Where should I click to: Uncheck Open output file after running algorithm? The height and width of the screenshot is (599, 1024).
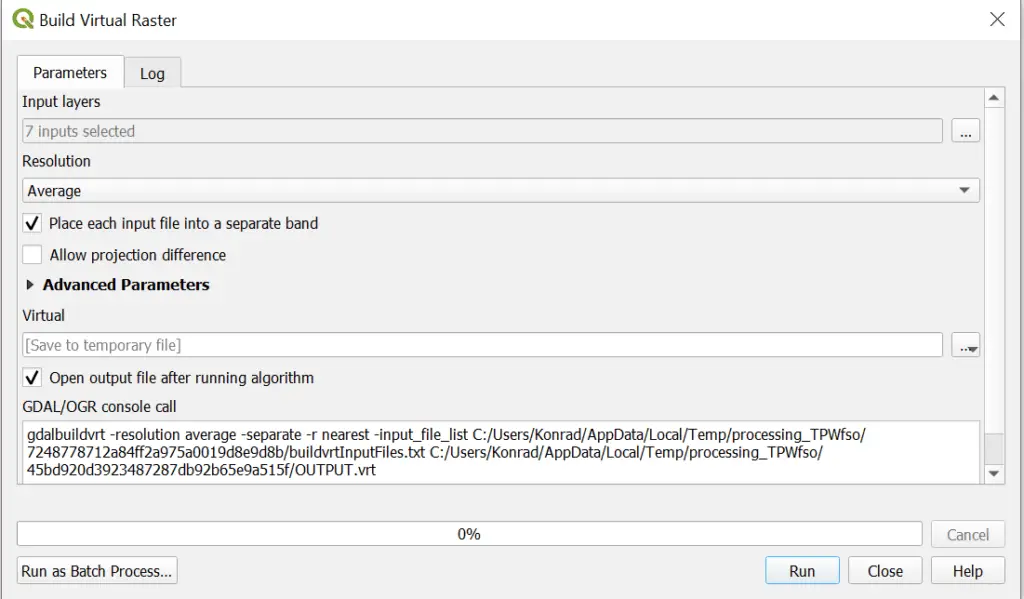(32, 378)
